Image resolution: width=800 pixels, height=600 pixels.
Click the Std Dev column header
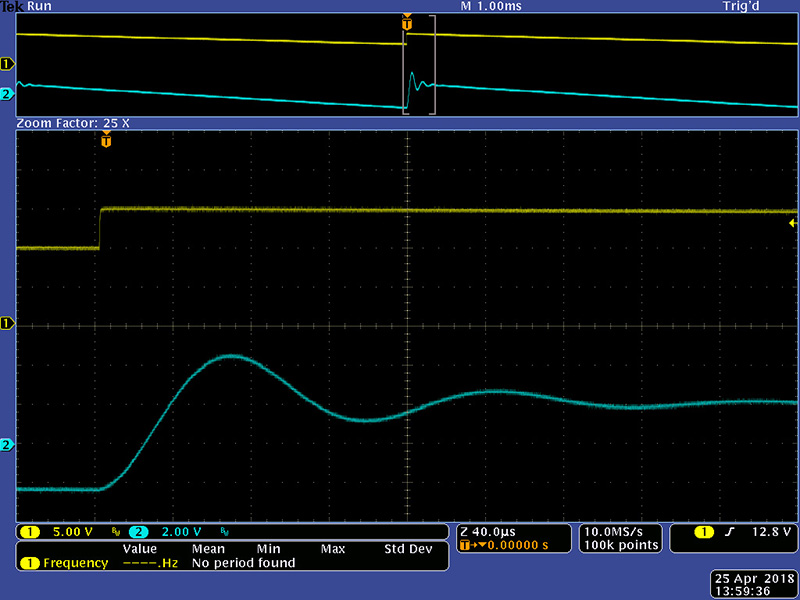pyautogui.click(x=408, y=549)
